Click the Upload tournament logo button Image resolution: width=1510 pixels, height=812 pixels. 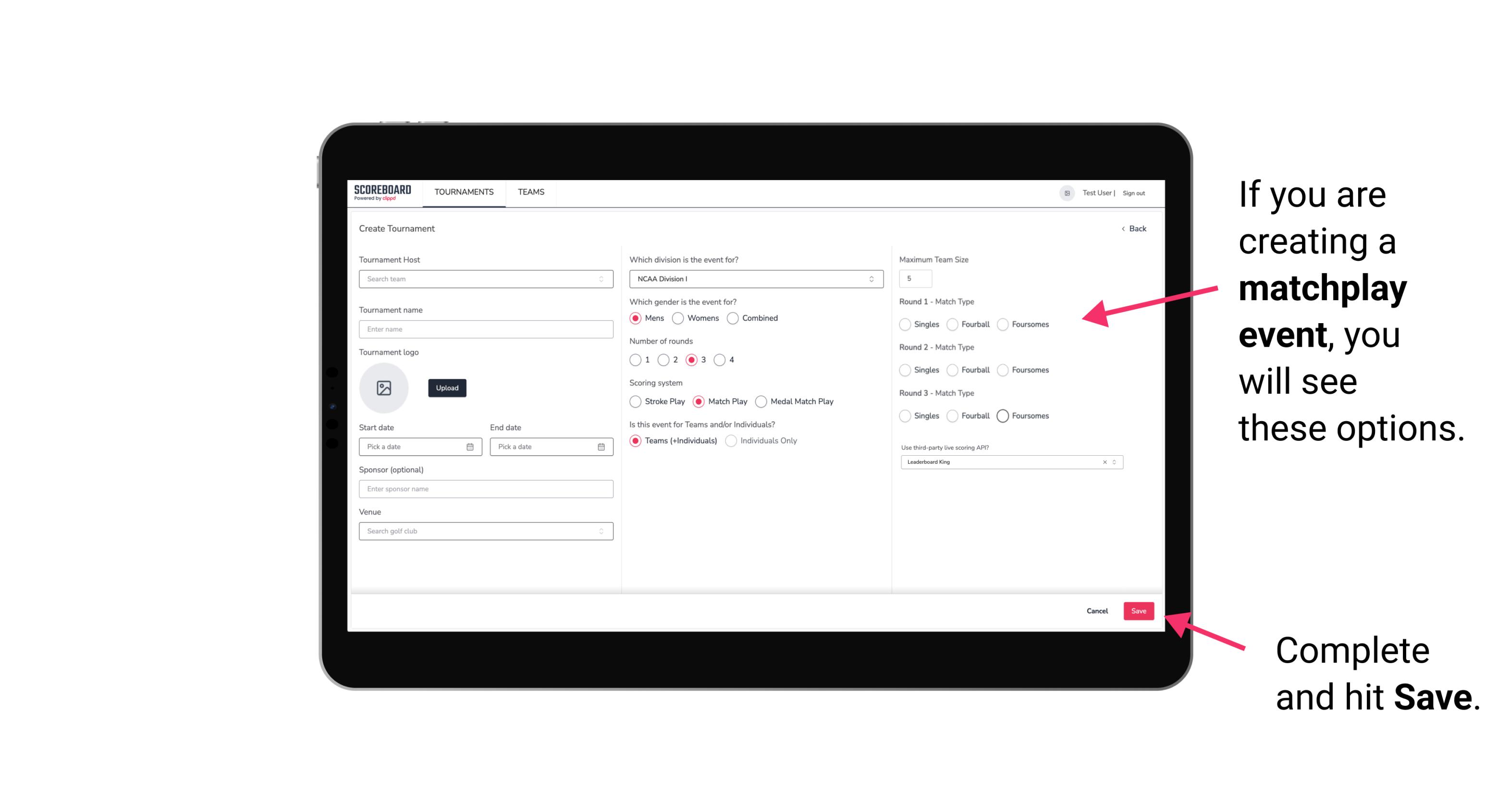coord(447,388)
